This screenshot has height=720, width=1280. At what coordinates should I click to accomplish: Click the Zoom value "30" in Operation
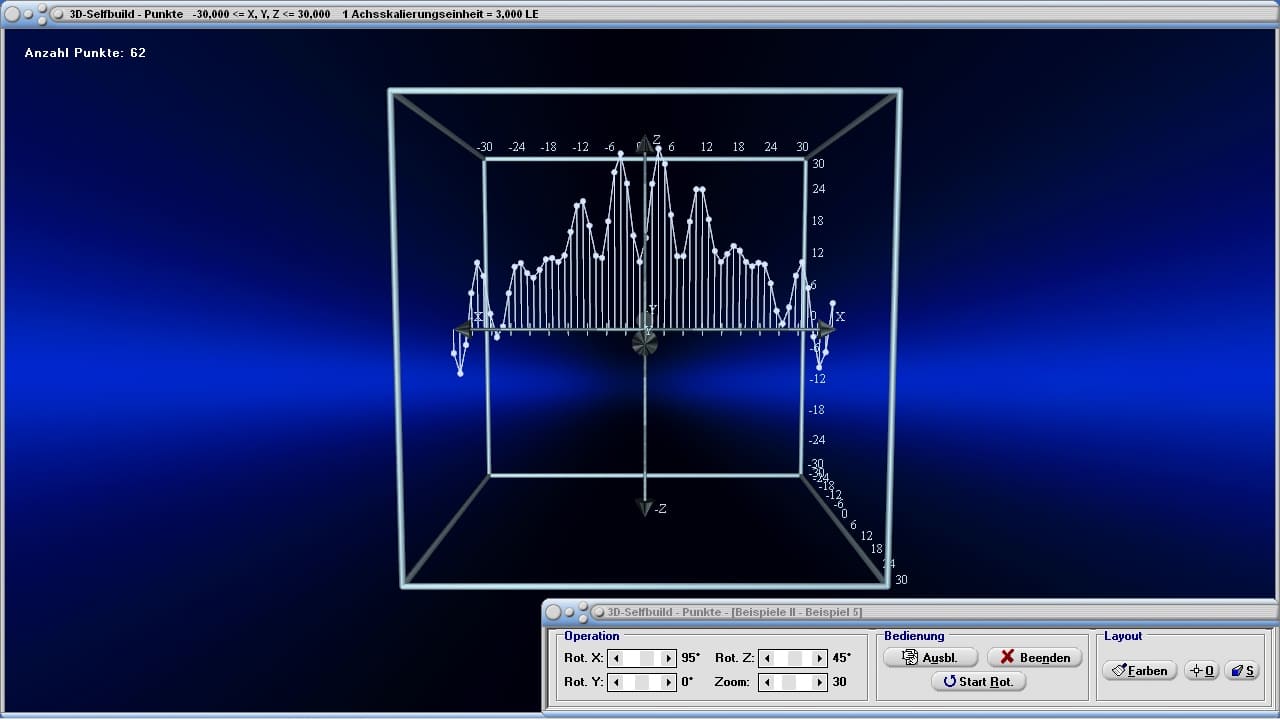pos(840,682)
